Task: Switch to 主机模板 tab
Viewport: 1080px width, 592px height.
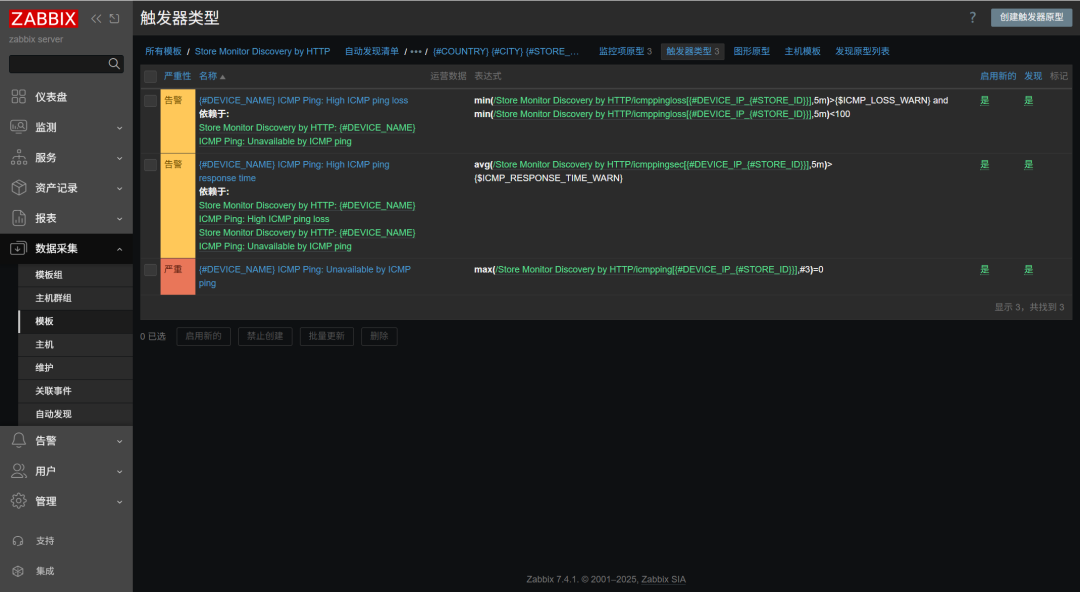Action: (x=802, y=52)
